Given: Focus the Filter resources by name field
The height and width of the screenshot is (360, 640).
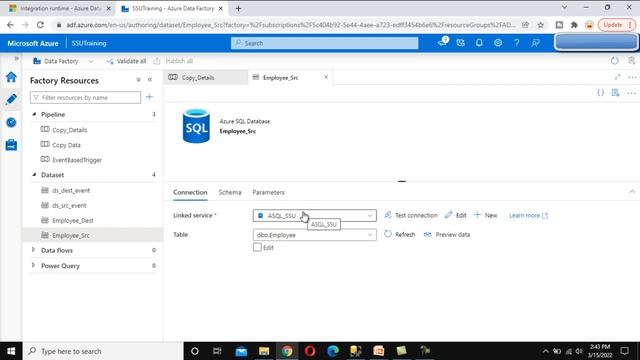Looking at the screenshot, I should tap(85, 97).
